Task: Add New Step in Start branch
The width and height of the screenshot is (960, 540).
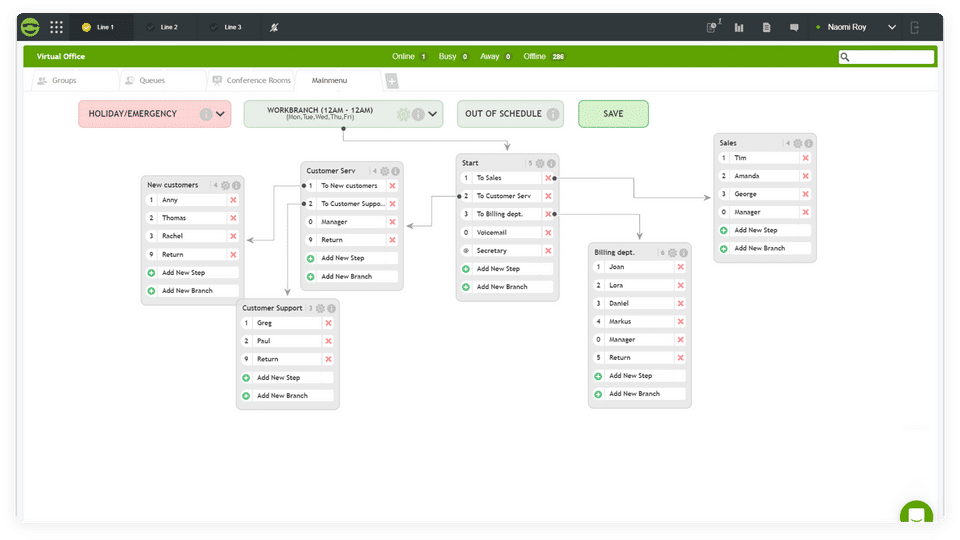Action: pos(508,269)
